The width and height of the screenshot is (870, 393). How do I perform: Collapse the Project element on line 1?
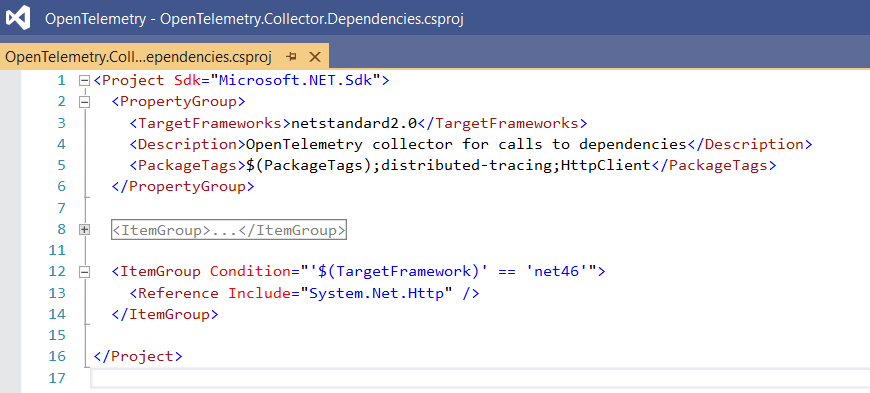pos(84,80)
